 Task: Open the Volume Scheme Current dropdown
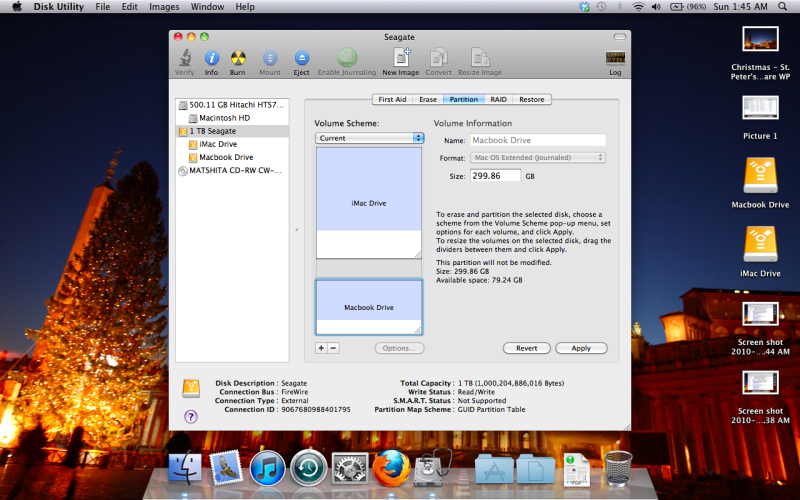pyautogui.click(x=369, y=138)
